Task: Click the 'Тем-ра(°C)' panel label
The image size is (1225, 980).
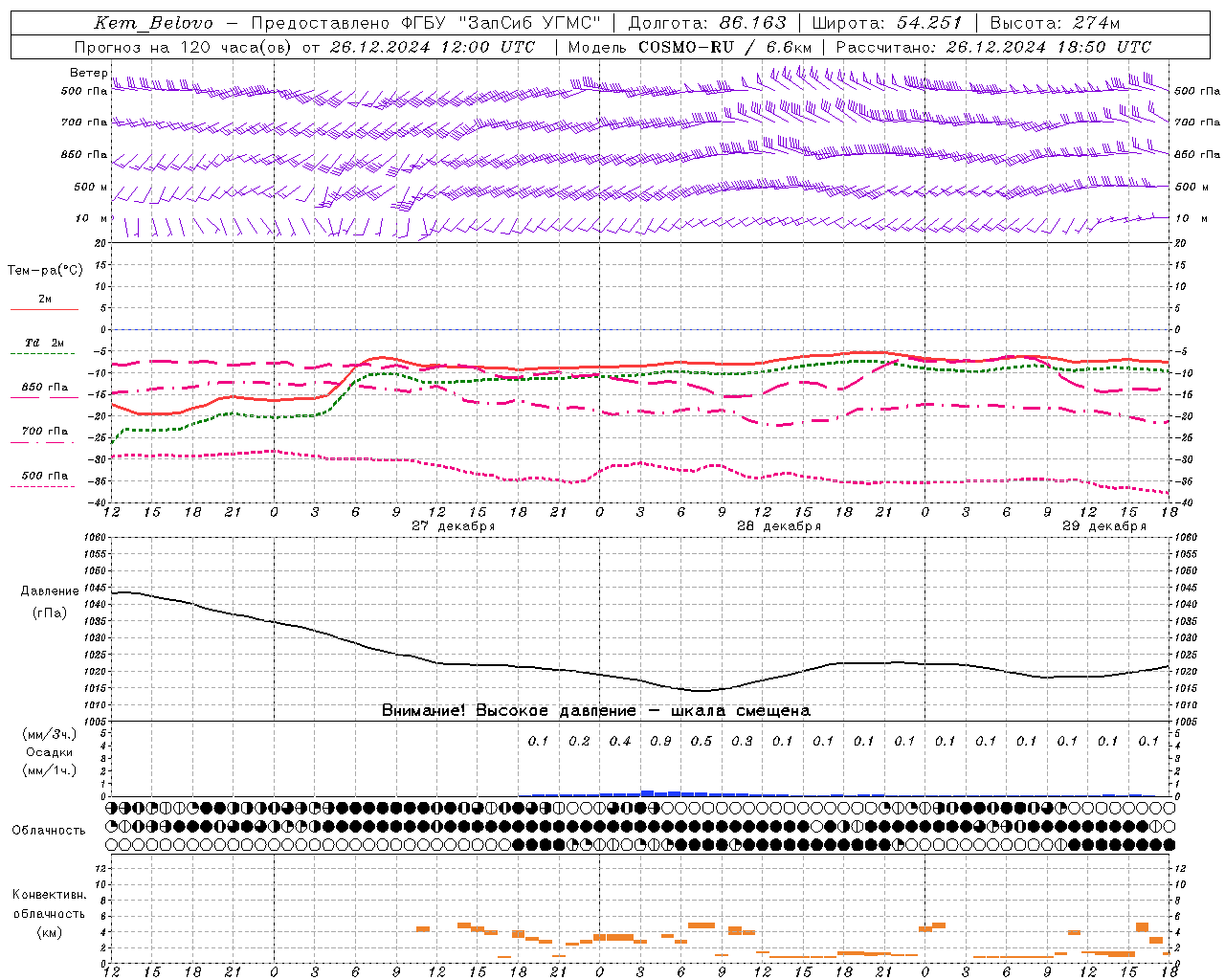Action: point(45,270)
